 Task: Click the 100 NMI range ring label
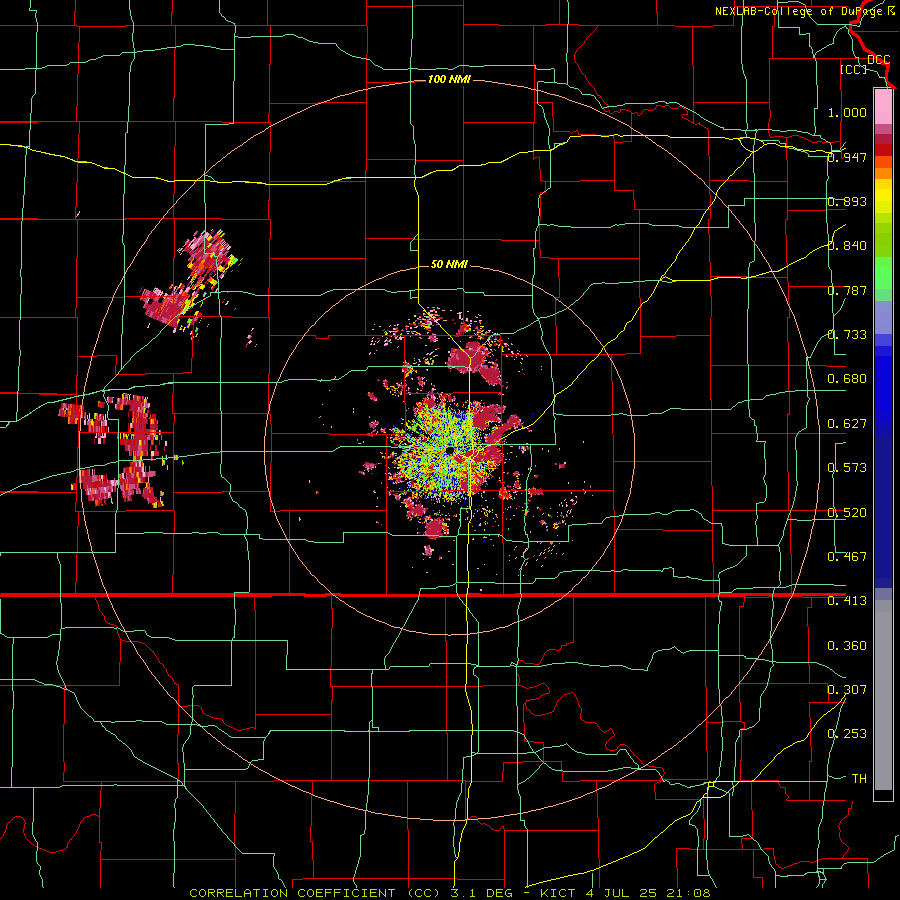[449, 79]
